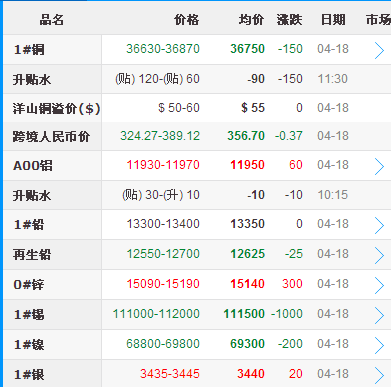
Task: Click average price 69300
Action: coord(247,344)
